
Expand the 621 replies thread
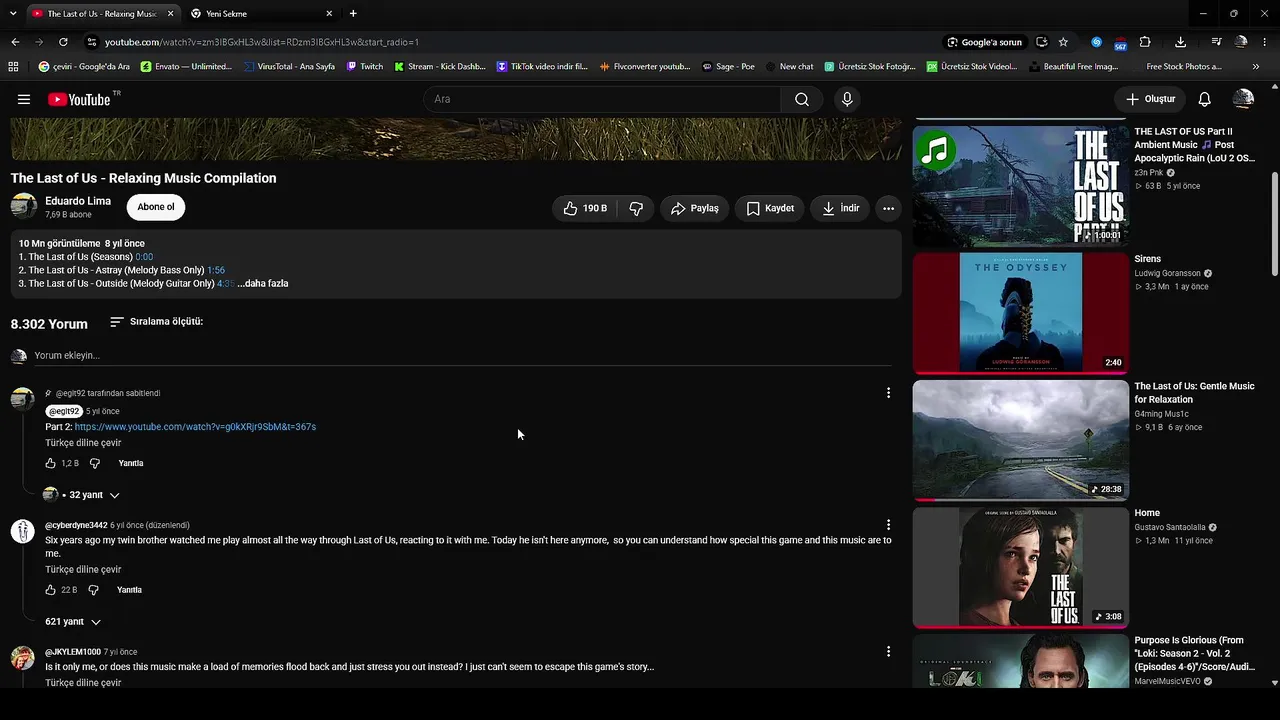click(x=73, y=622)
